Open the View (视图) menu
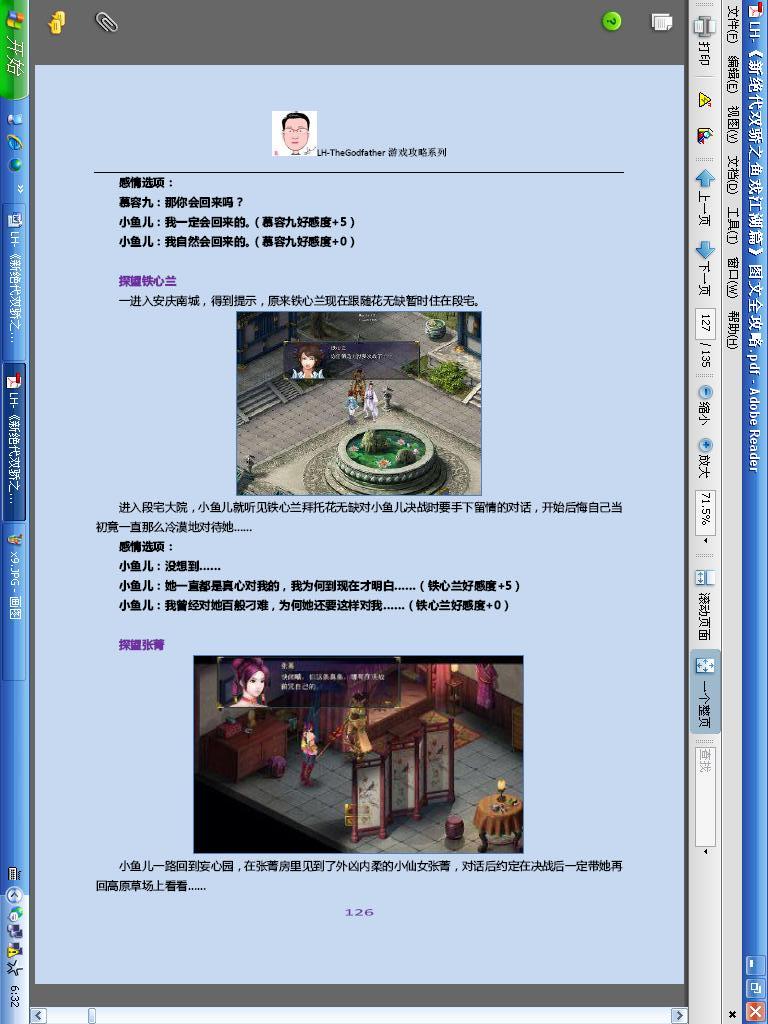This screenshot has width=768, height=1024. [x=733, y=124]
